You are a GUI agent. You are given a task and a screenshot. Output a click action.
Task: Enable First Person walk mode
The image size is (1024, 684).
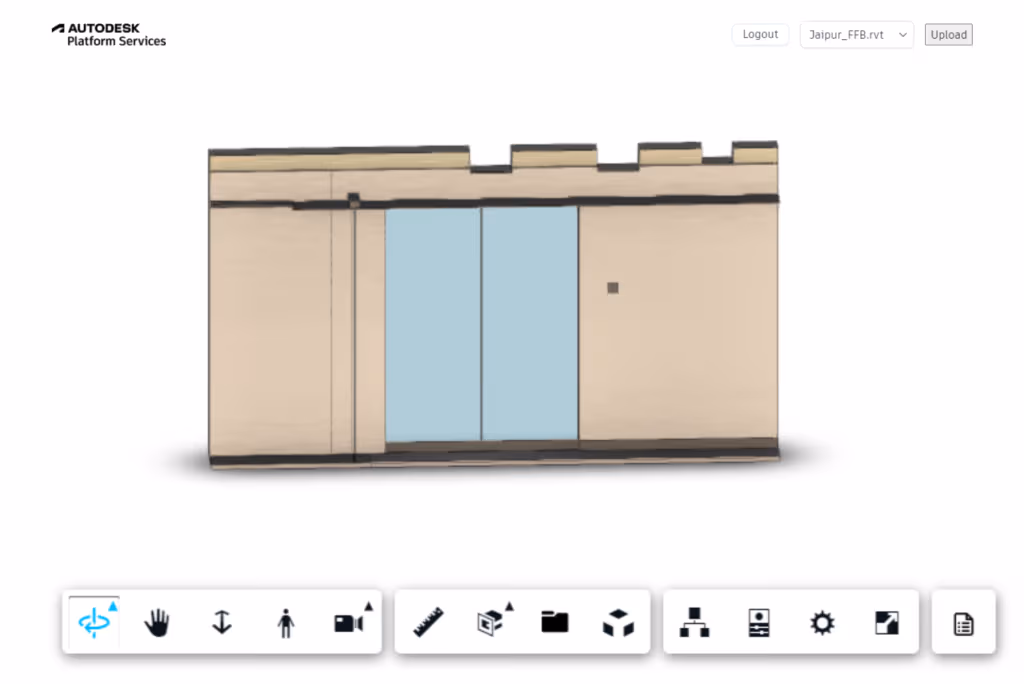286,623
